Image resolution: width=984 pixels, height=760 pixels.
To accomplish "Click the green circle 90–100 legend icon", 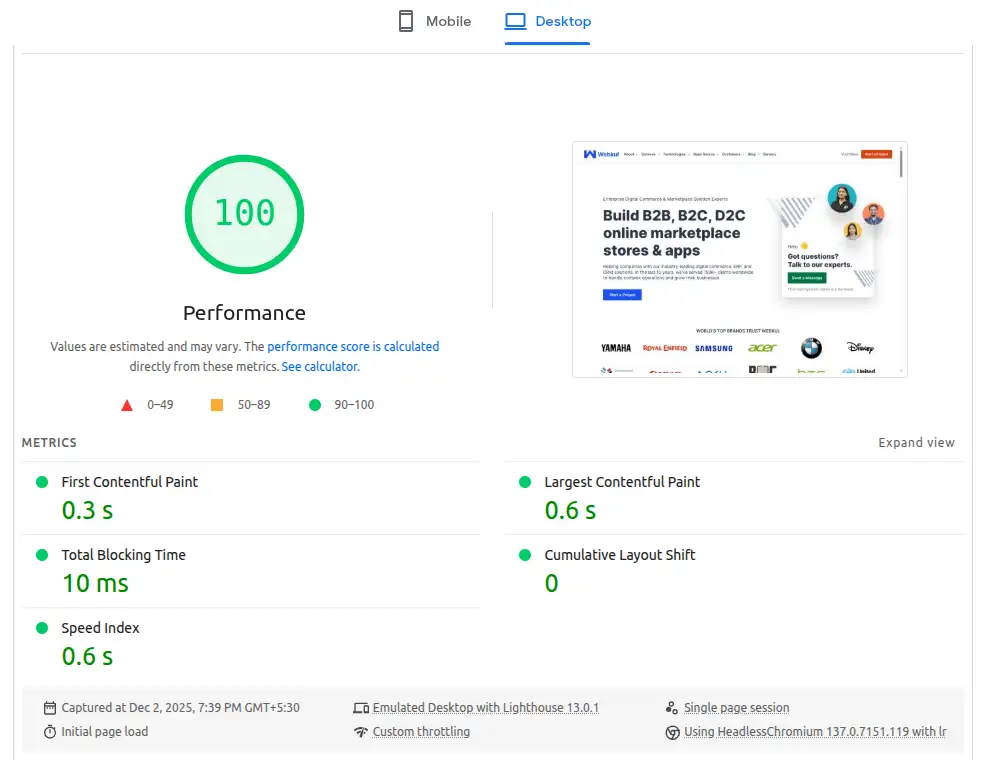I will [315, 405].
